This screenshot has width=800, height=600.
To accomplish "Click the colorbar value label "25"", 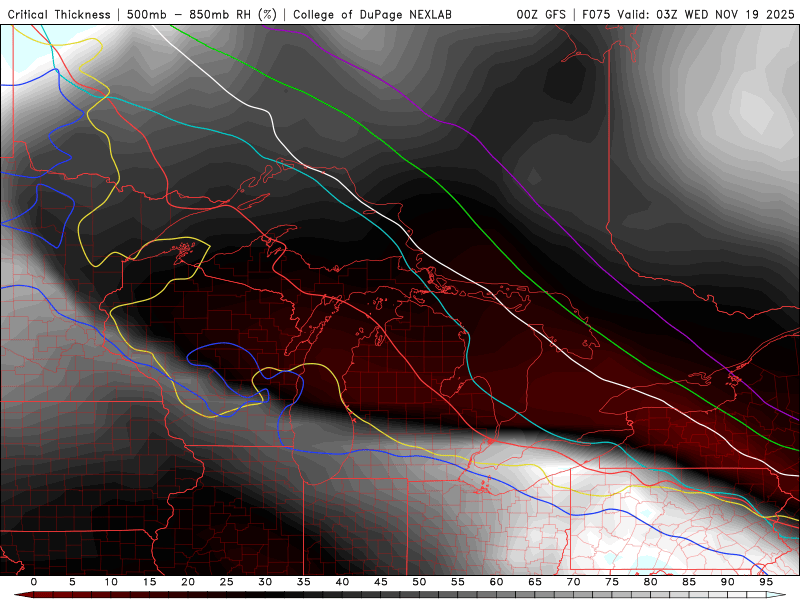I will 227,582.
